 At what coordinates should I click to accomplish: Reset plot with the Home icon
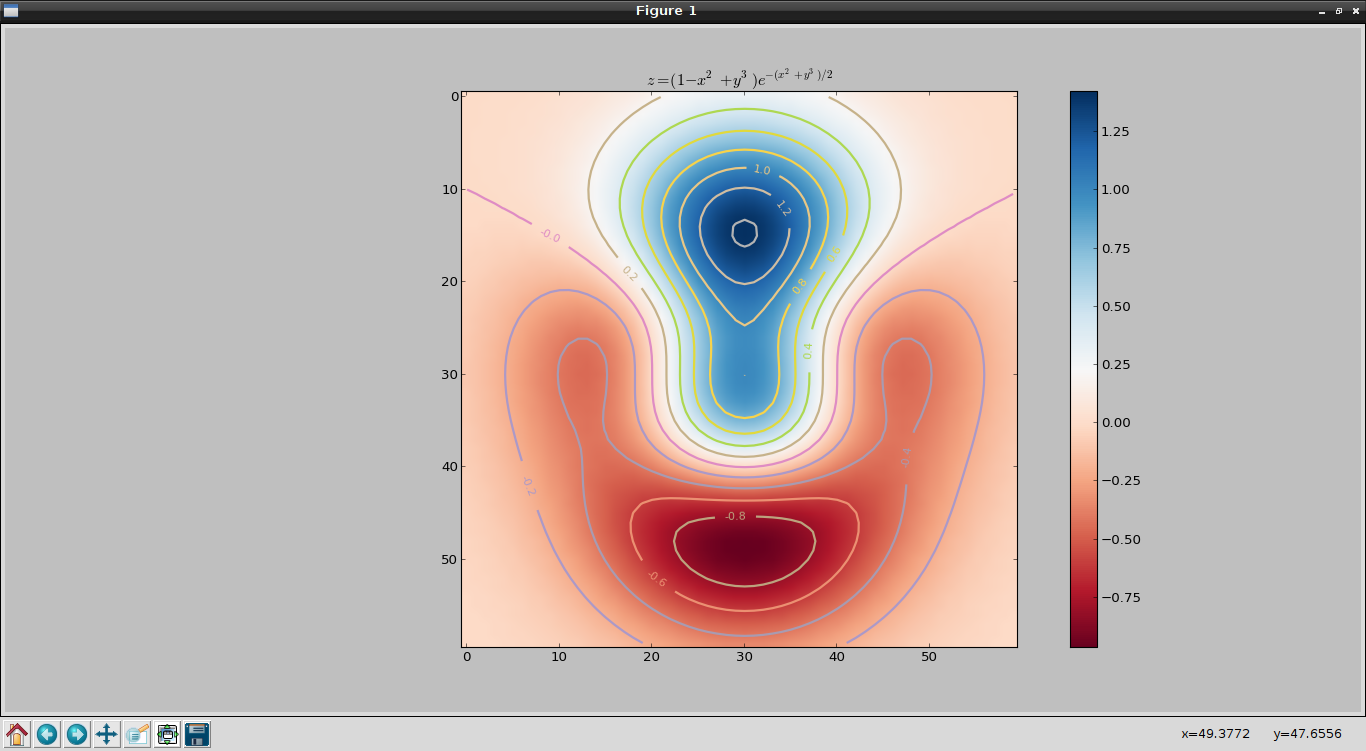[17, 734]
